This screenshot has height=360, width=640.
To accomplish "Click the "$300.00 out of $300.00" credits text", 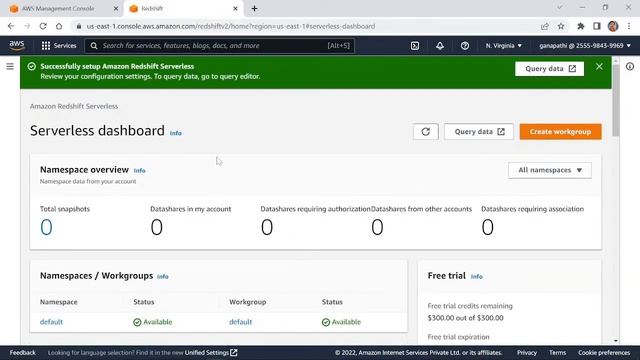I will 465,318.
